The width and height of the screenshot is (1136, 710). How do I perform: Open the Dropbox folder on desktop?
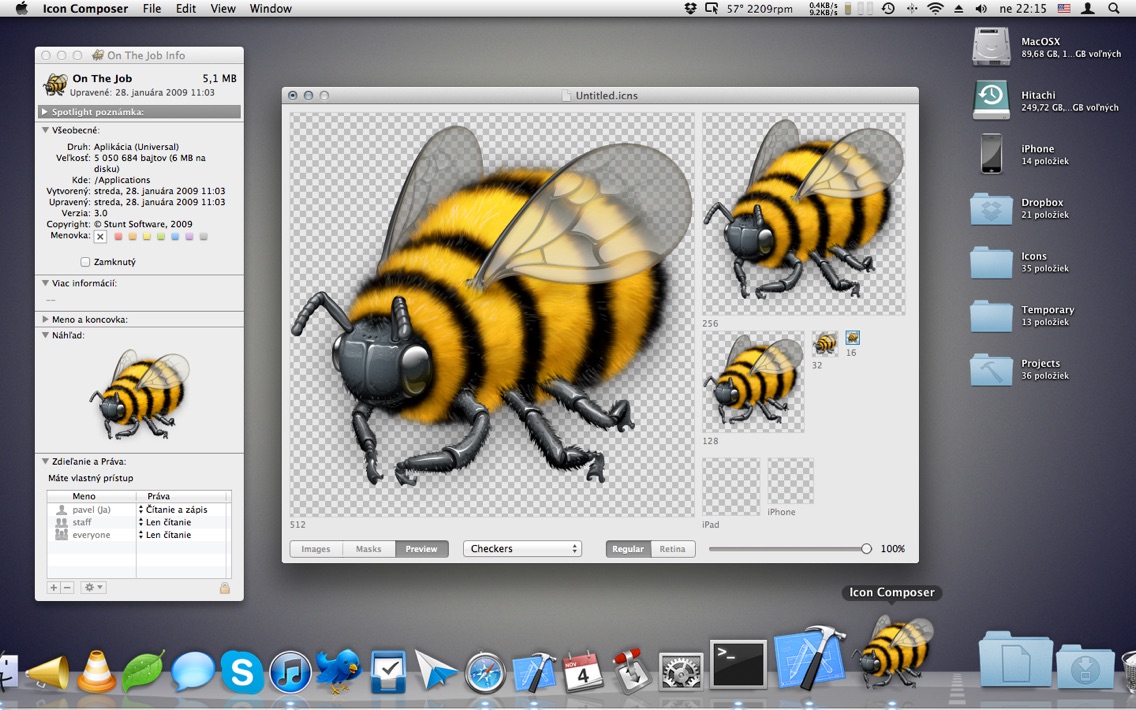click(x=991, y=208)
